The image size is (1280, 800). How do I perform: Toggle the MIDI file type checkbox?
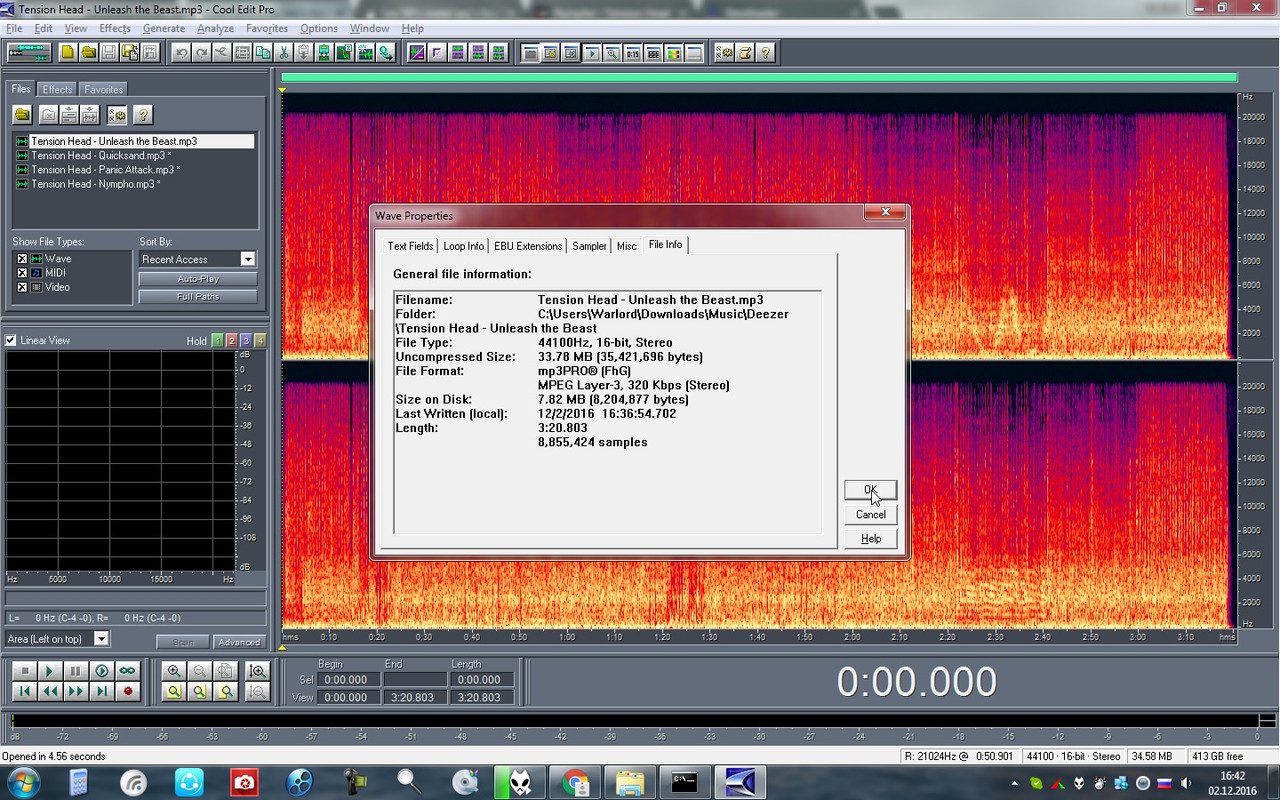(x=22, y=273)
